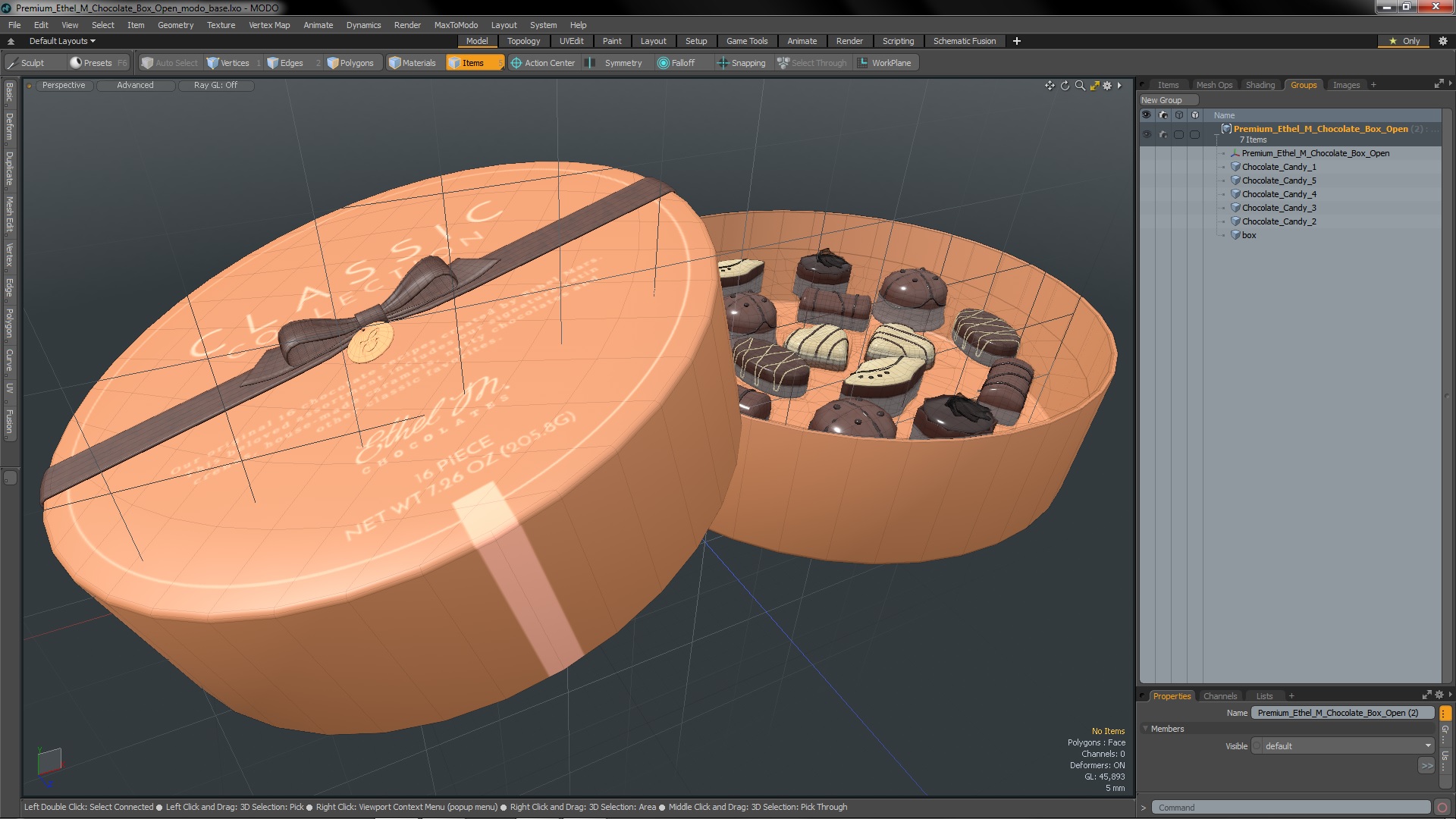Open the Properties panel gear settings

1439,695
